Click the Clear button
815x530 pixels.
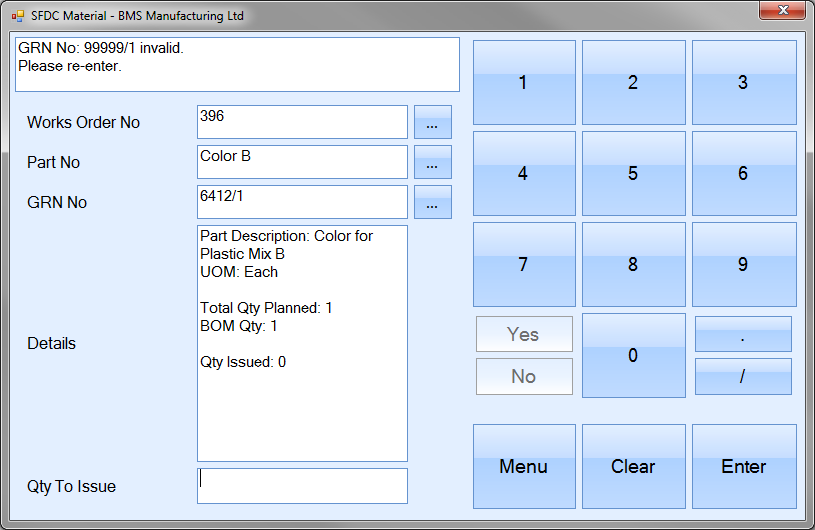coord(634,467)
